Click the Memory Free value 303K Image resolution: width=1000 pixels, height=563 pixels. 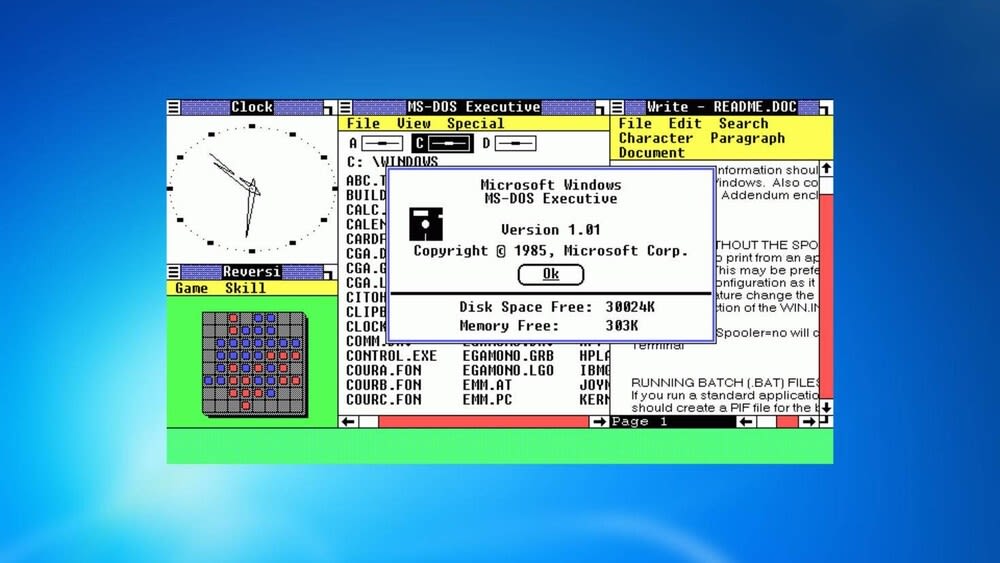click(622, 326)
